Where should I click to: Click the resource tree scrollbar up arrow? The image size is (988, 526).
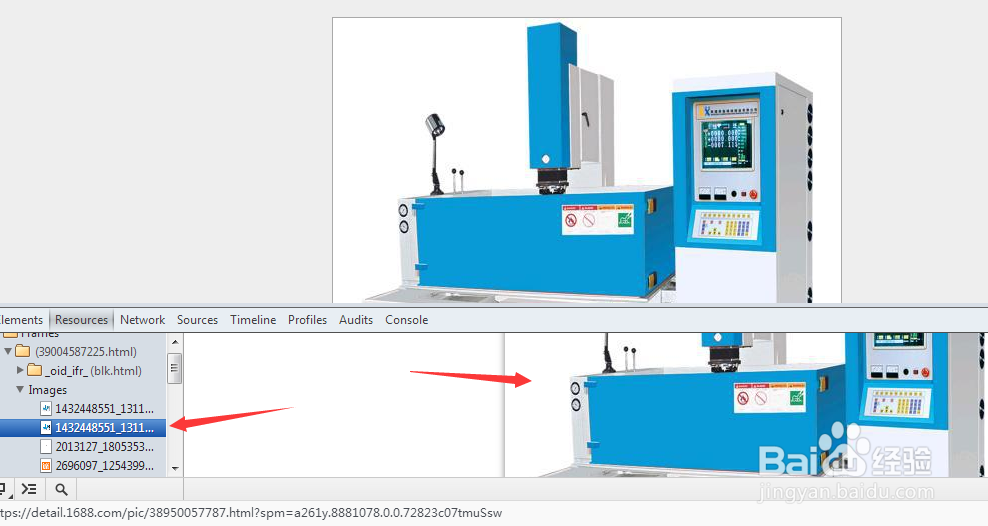click(x=175, y=342)
